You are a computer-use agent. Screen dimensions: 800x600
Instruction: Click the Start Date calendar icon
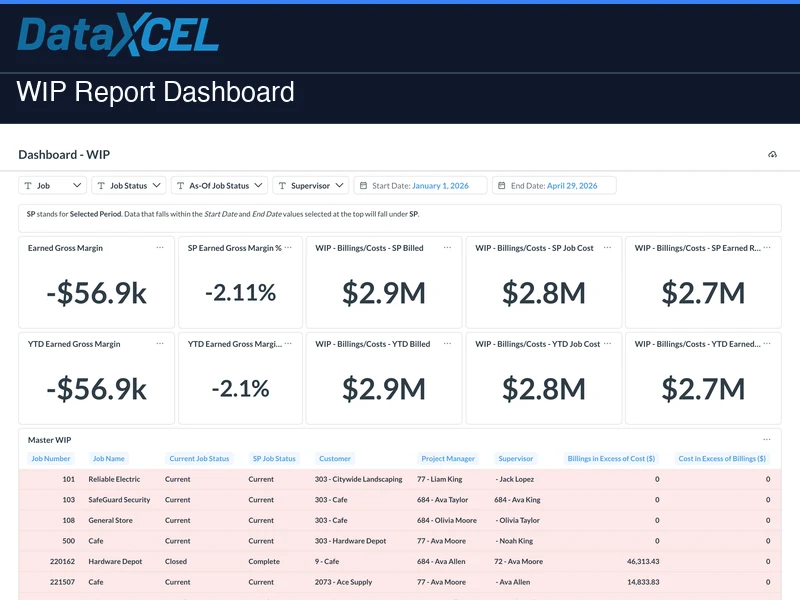(x=363, y=186)
